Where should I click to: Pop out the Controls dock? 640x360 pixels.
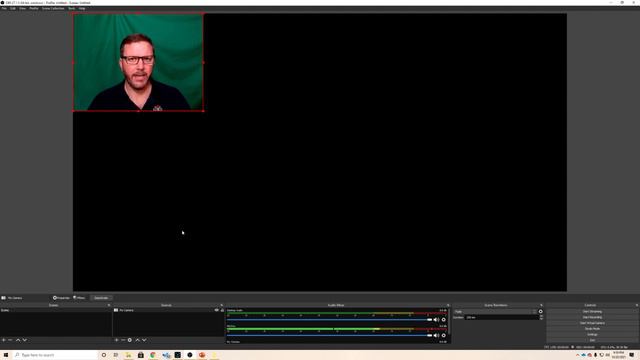637,305
